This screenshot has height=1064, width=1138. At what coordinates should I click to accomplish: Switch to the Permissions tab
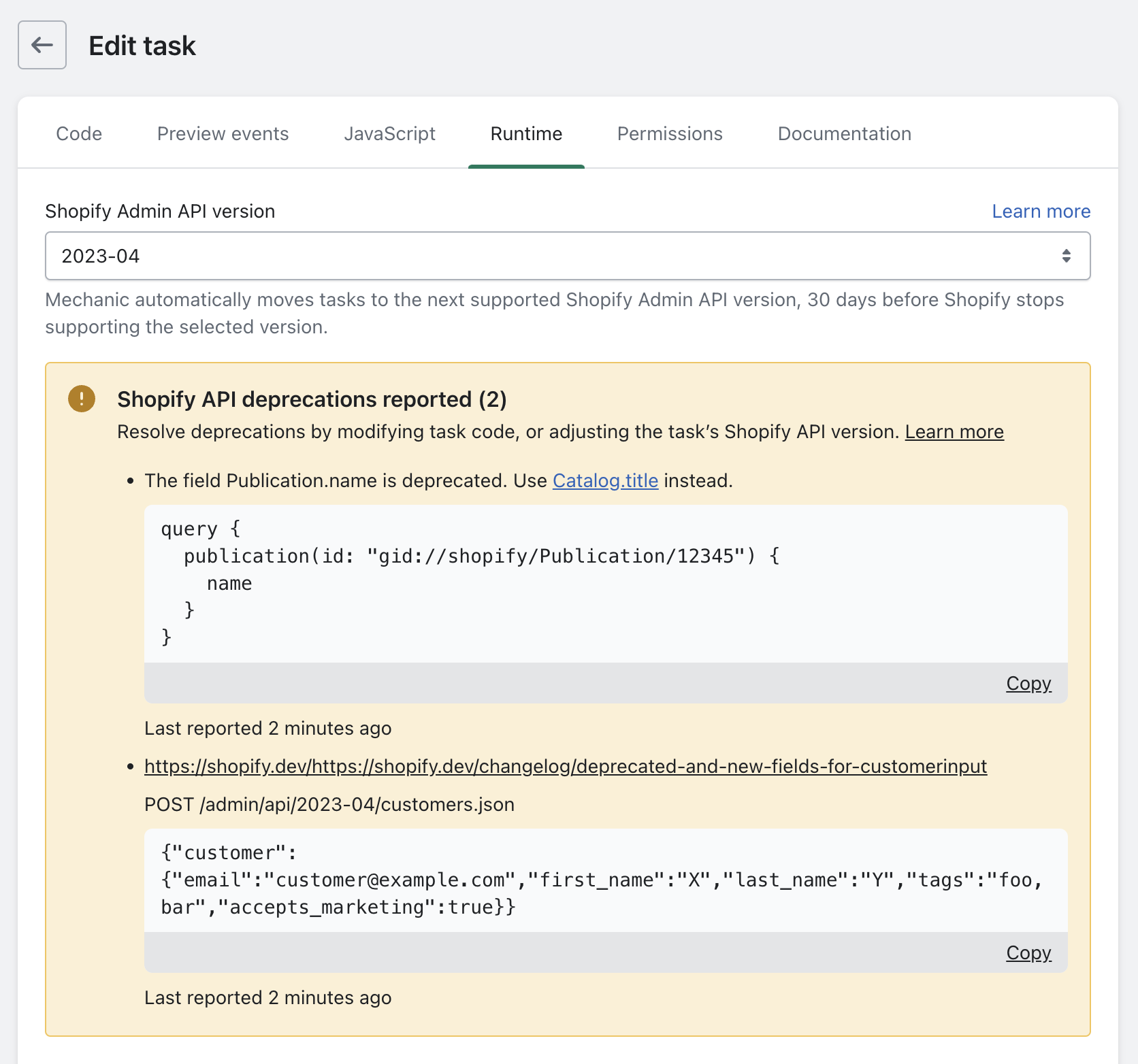point(670,134)
